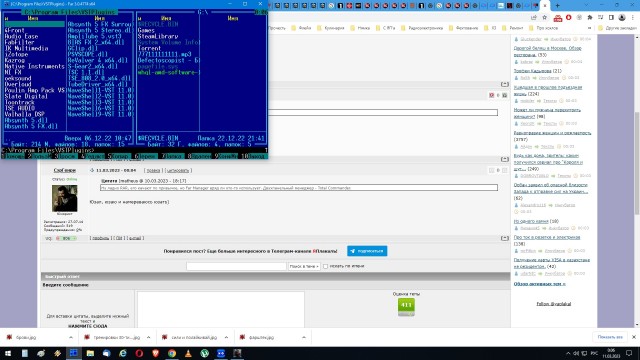Expand options for the first downloaded jpg
The width and height of the screenshot is (640, 360).
pyautogui.click(x=71, y=338)
